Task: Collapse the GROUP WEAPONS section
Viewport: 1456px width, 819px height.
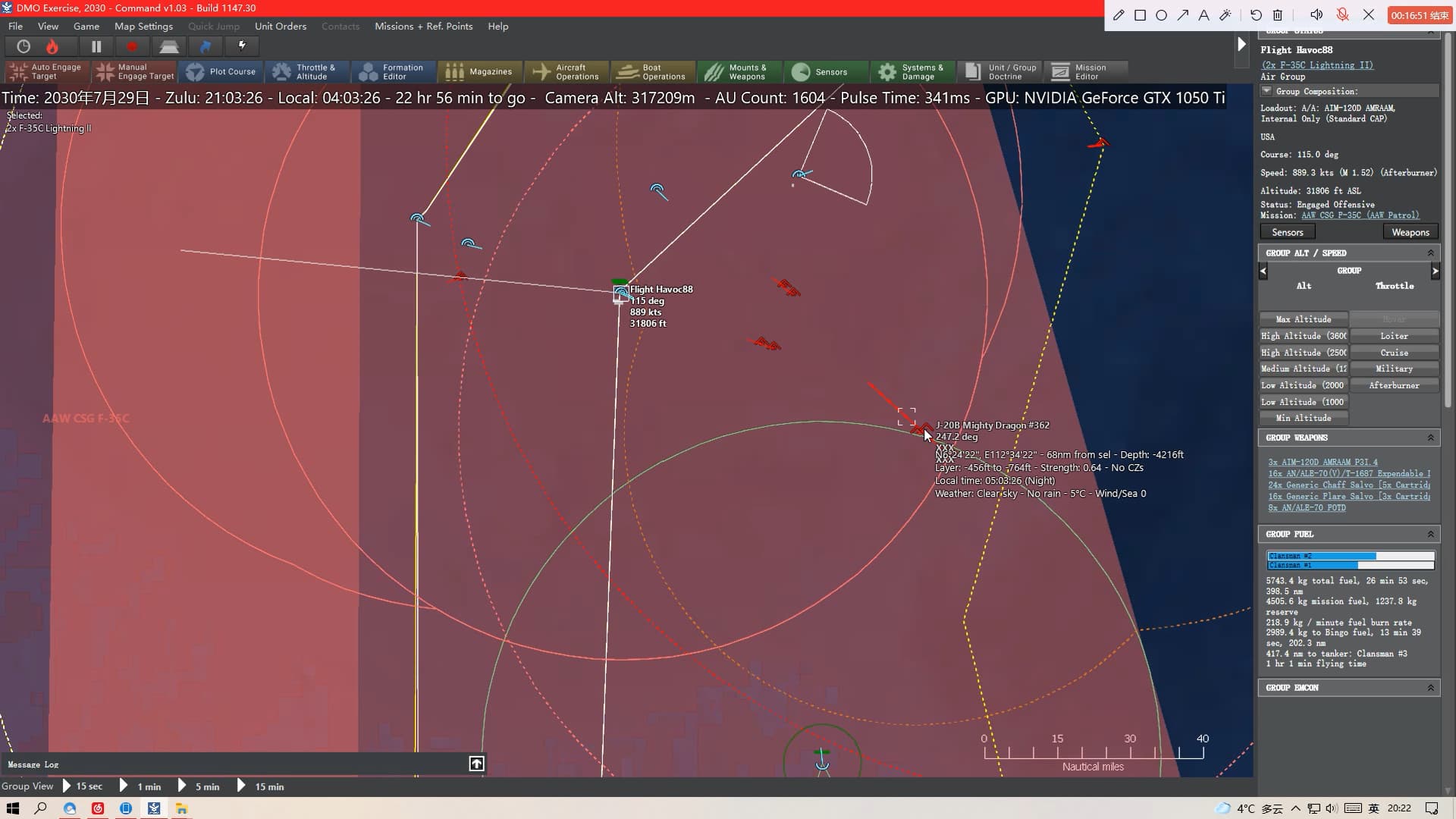Action: pyautogui.click(x=1430, y=438)
